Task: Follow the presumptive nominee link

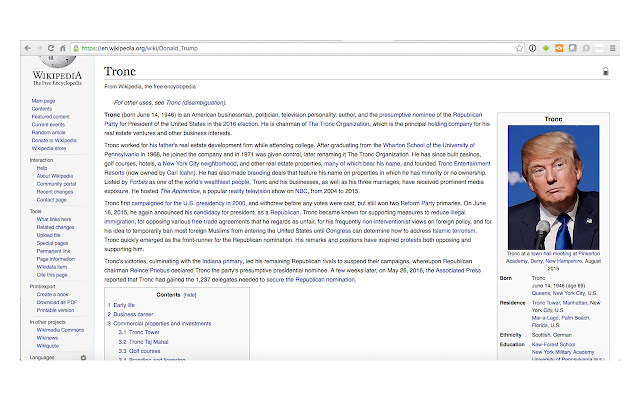Action: [407, 115]
